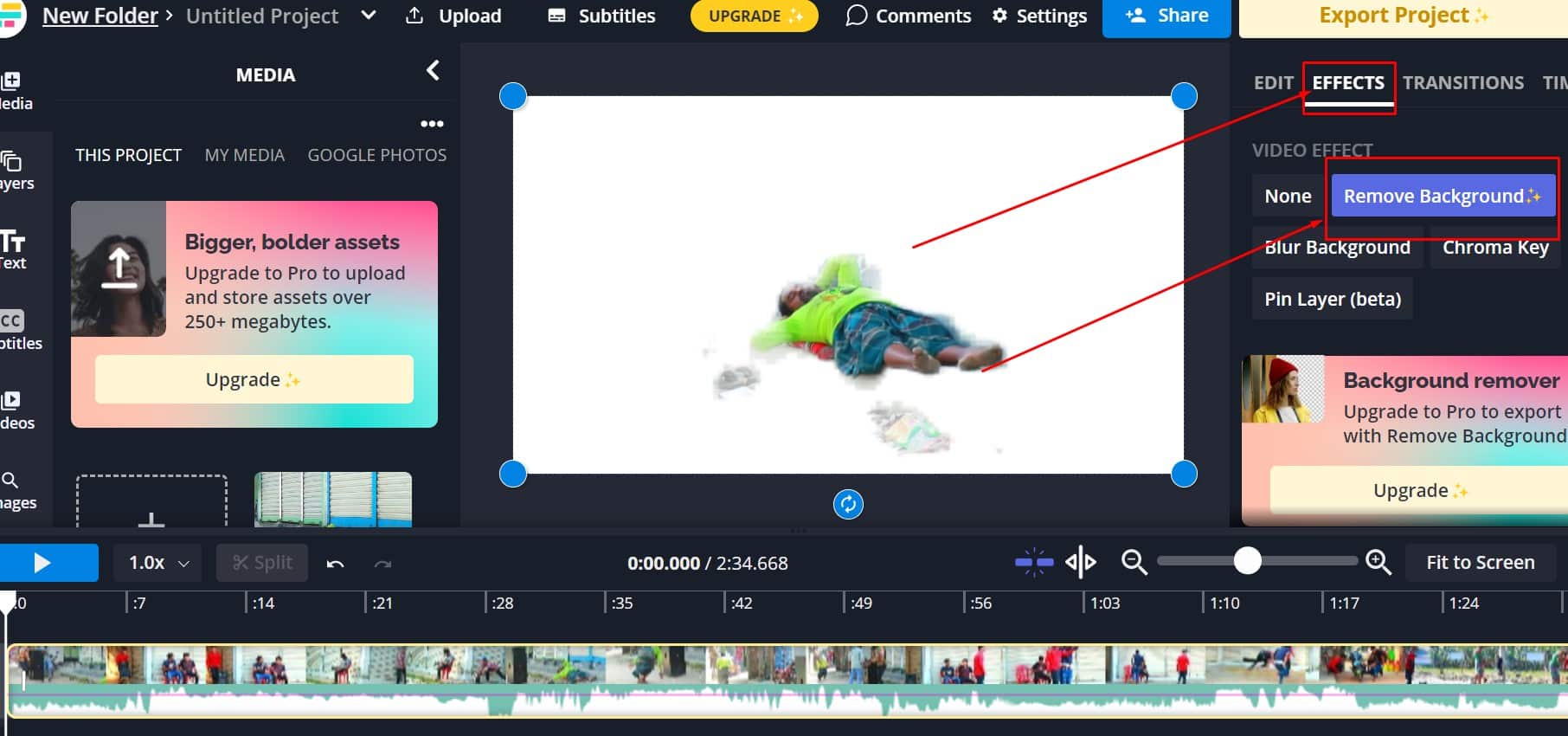The width and height of the screenshot is (1568, 736).
Task: Click the 0:00.000 current time display
Action: [x=664, y=564]
